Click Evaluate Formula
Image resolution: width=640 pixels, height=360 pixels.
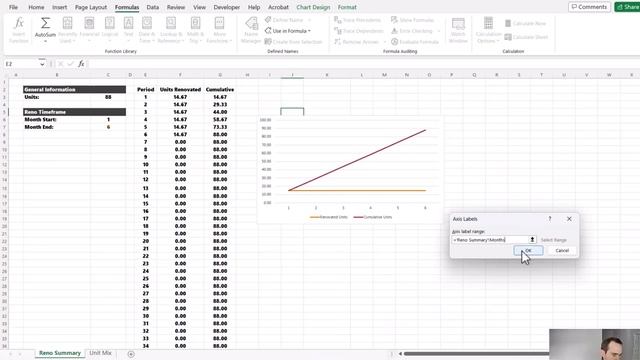(x=415, y=42)
